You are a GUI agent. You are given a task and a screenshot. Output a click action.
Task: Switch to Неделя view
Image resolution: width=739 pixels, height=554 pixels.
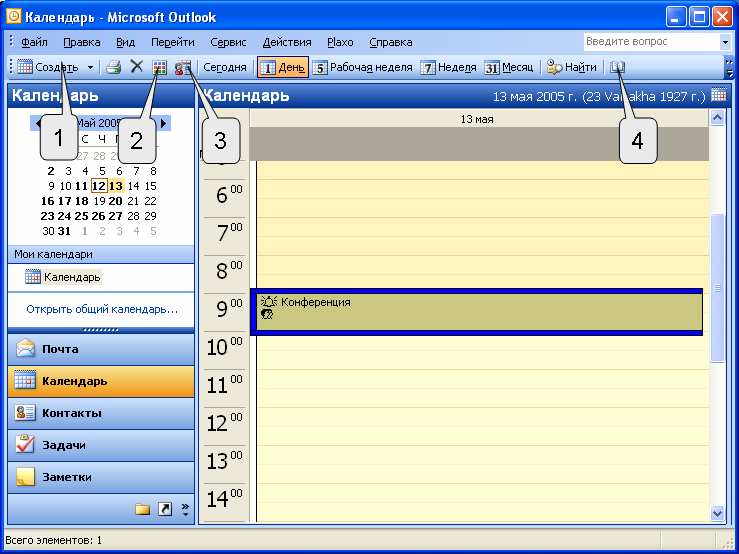coord(449,67)
